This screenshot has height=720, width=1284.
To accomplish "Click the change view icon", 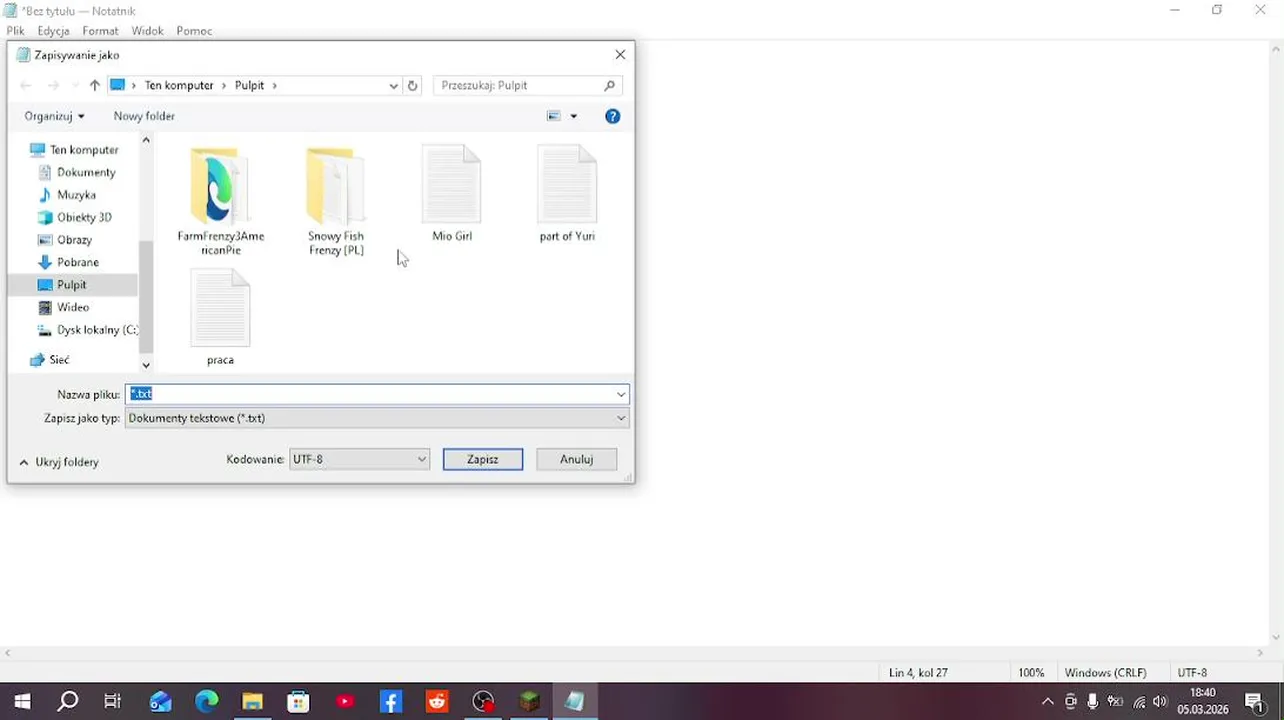I will pyautogui.click(x=554, y=116).
